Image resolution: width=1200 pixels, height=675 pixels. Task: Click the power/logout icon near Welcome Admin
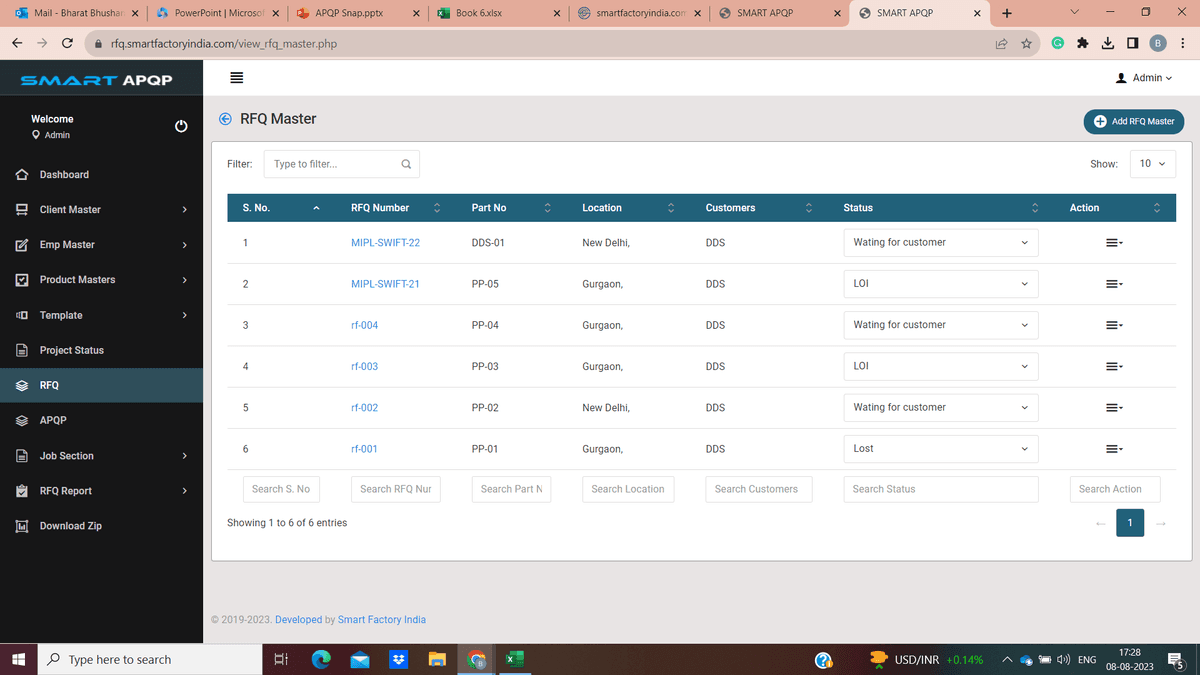coord(181,125)
